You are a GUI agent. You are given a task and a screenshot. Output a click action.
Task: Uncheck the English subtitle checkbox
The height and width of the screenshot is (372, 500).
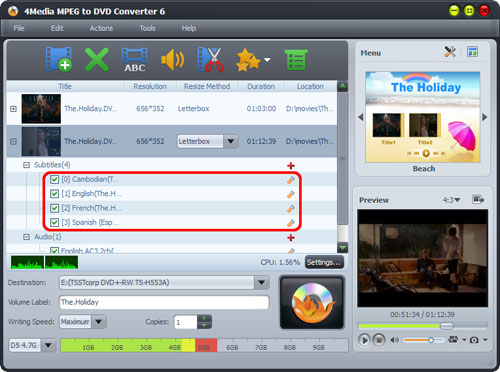(x=54, y=194)
